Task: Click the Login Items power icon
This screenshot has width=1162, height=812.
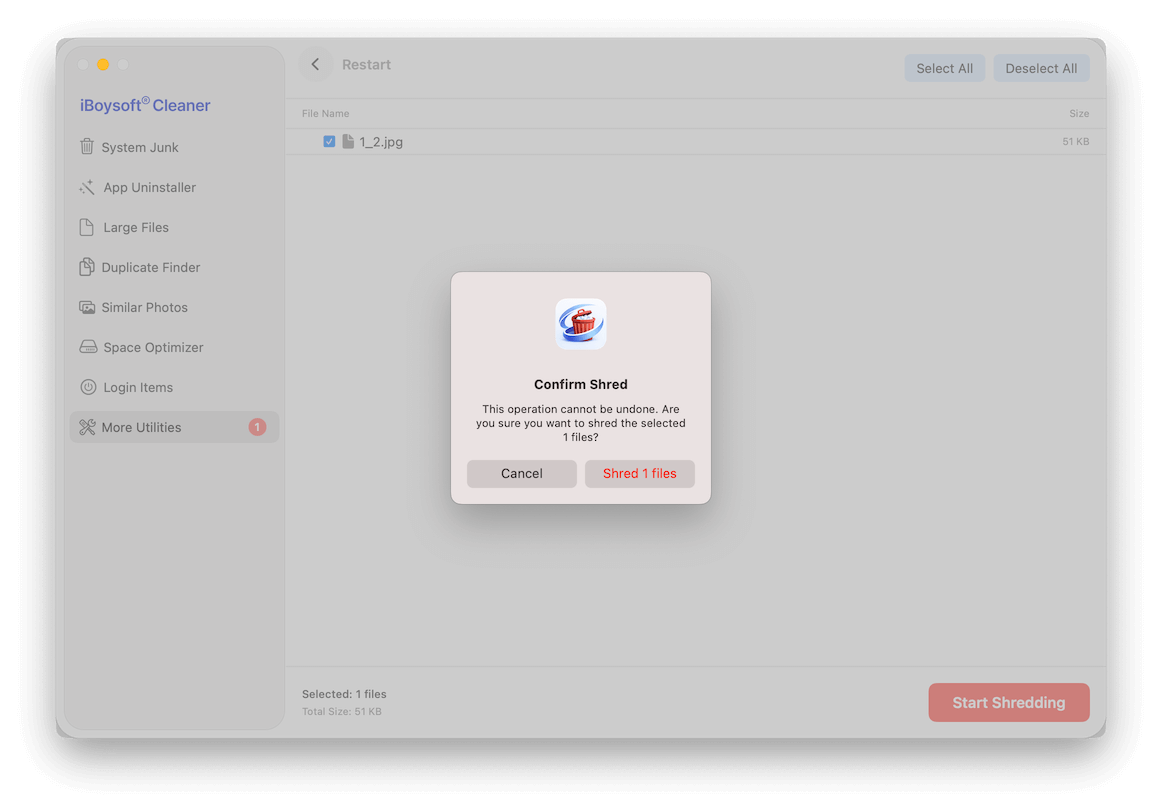Action: (x=87, y=387)
